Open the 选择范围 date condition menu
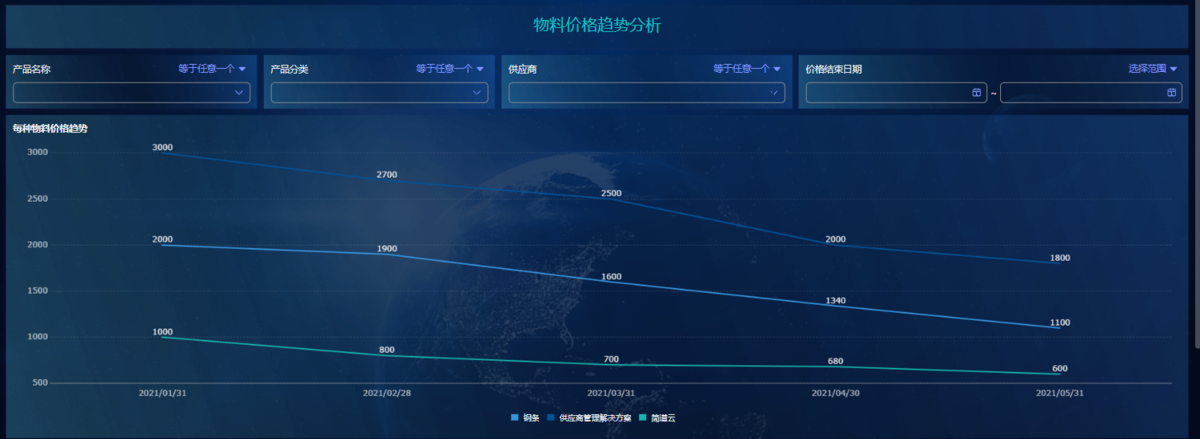1200x439 pixels. pyautogui.click(x=1153, y=69)
